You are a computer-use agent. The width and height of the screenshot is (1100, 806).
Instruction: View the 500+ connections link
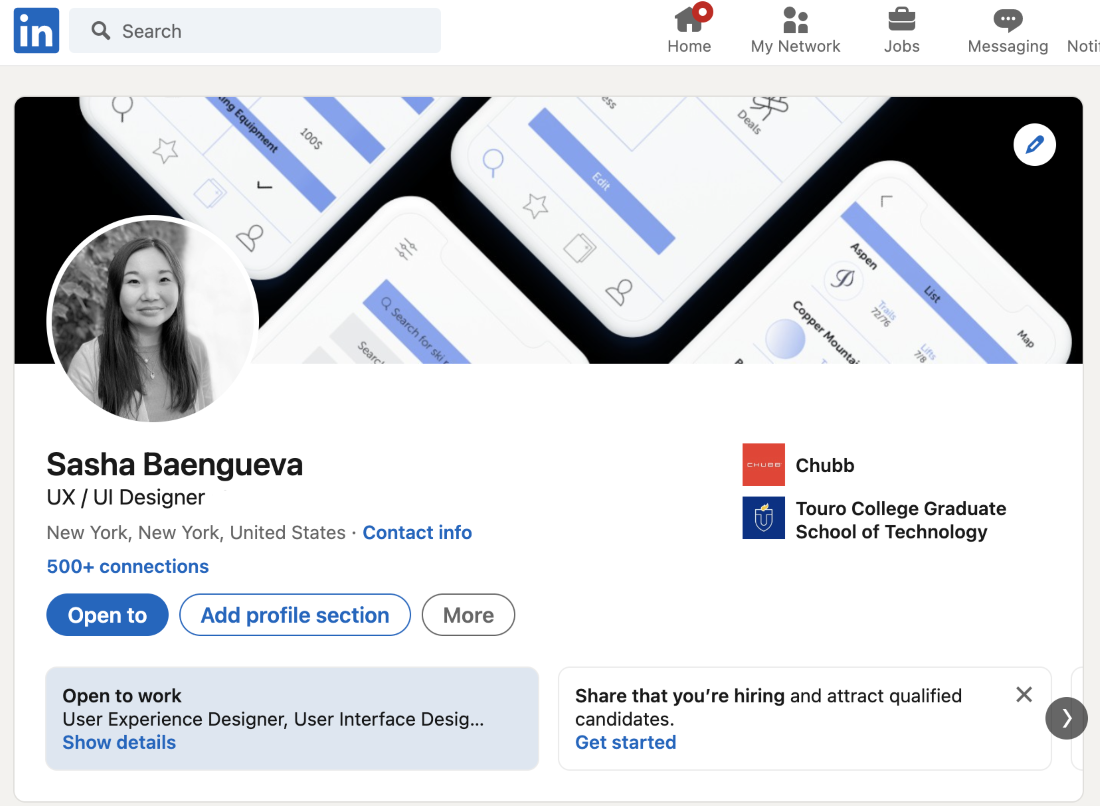click(x=128, y=566)
